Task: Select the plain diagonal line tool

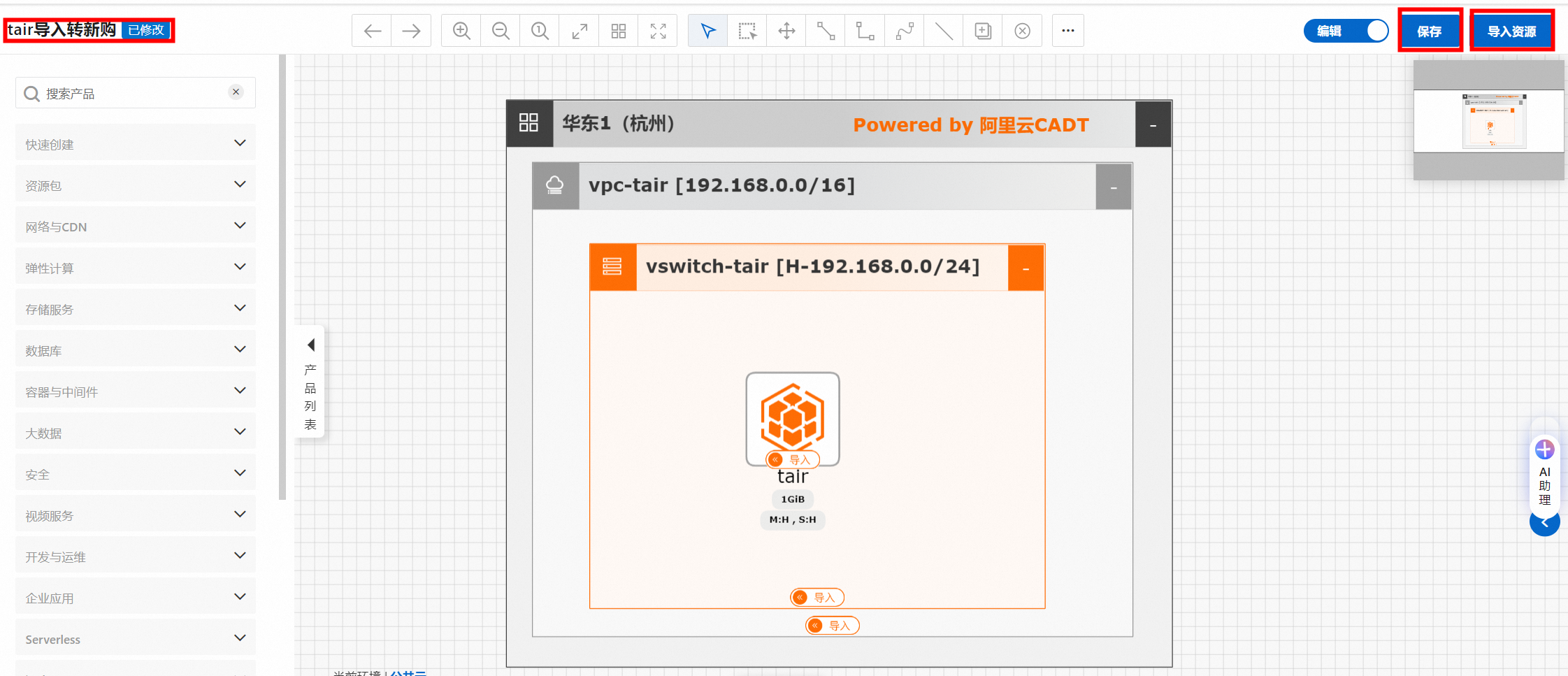Action: pos(944,31)
